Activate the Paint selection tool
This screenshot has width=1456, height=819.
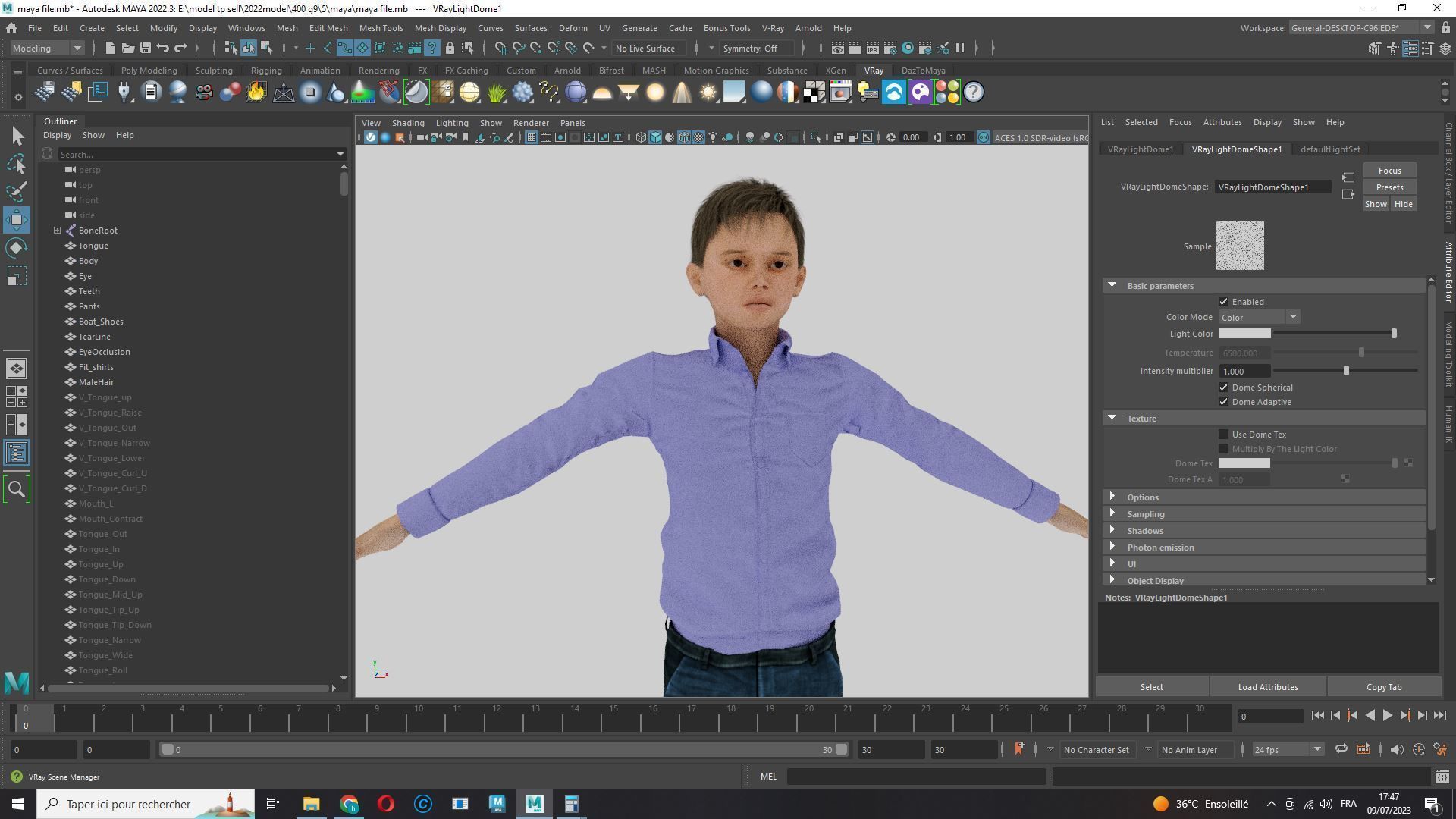tap(17, 192)
